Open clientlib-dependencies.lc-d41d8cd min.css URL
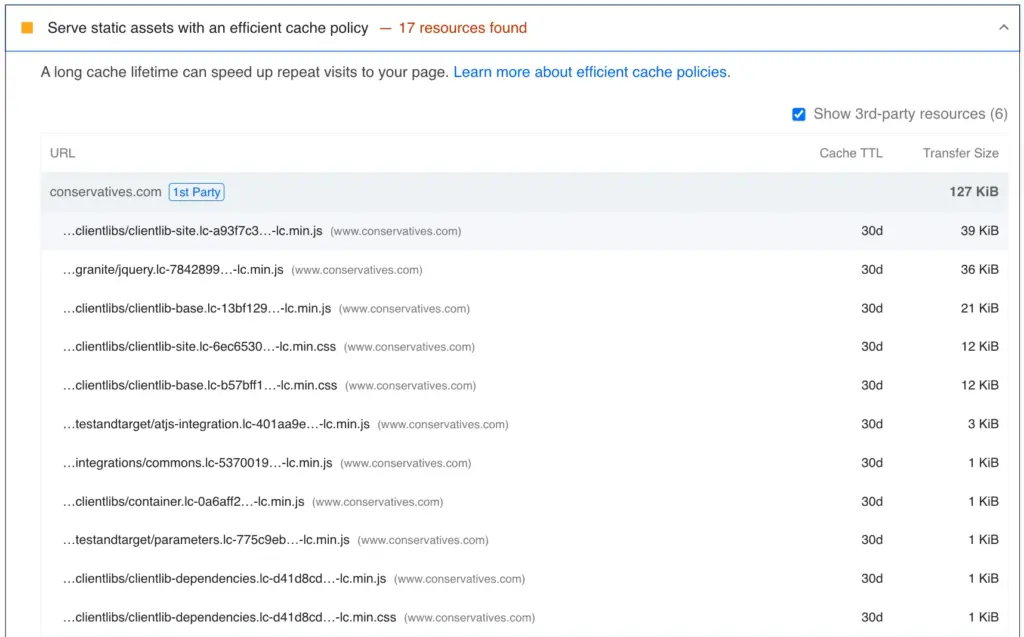 tap(229, 617)
